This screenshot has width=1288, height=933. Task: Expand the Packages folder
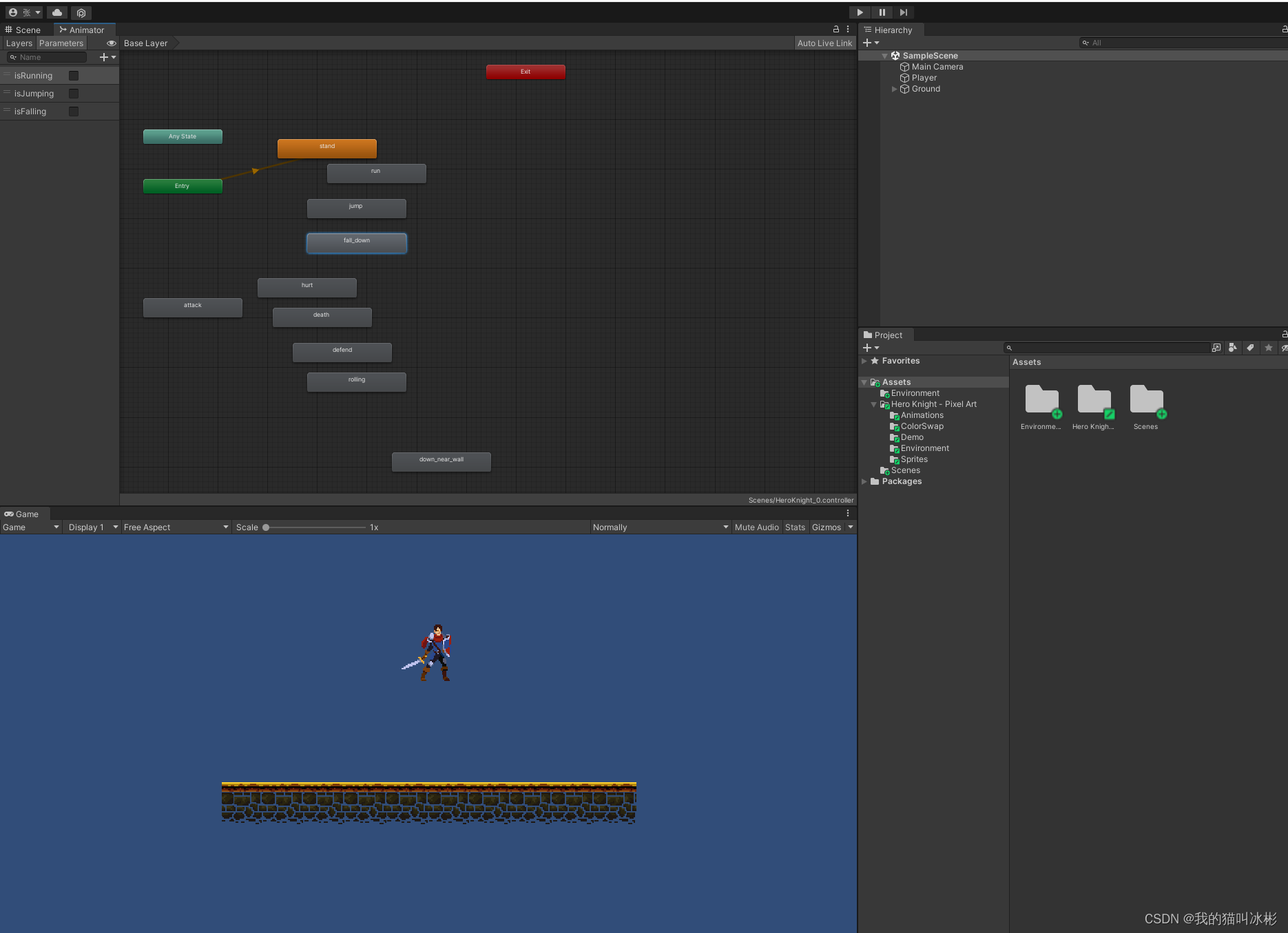(864, 481)
